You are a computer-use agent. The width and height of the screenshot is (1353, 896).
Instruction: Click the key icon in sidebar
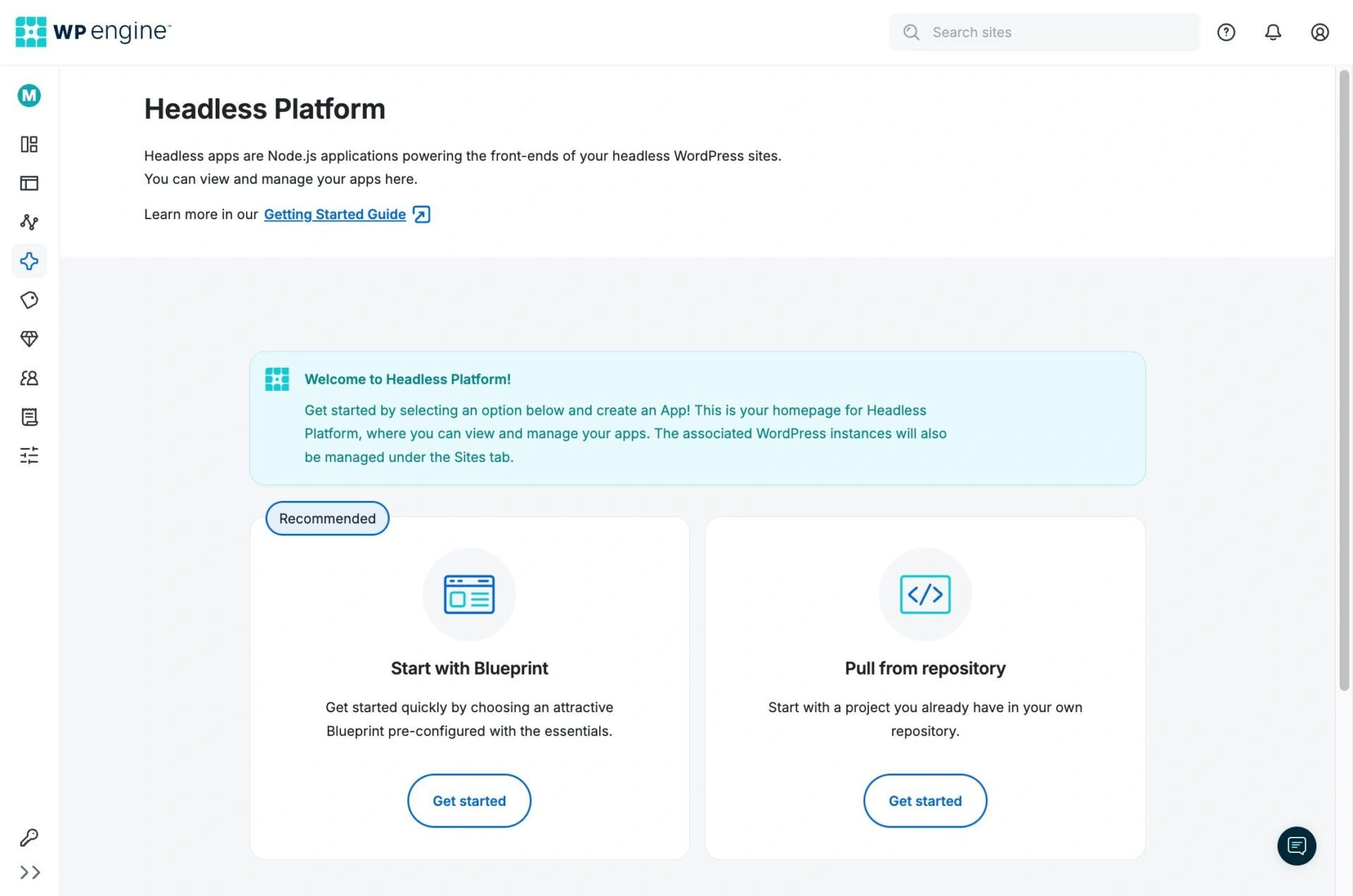coord(29,837)
